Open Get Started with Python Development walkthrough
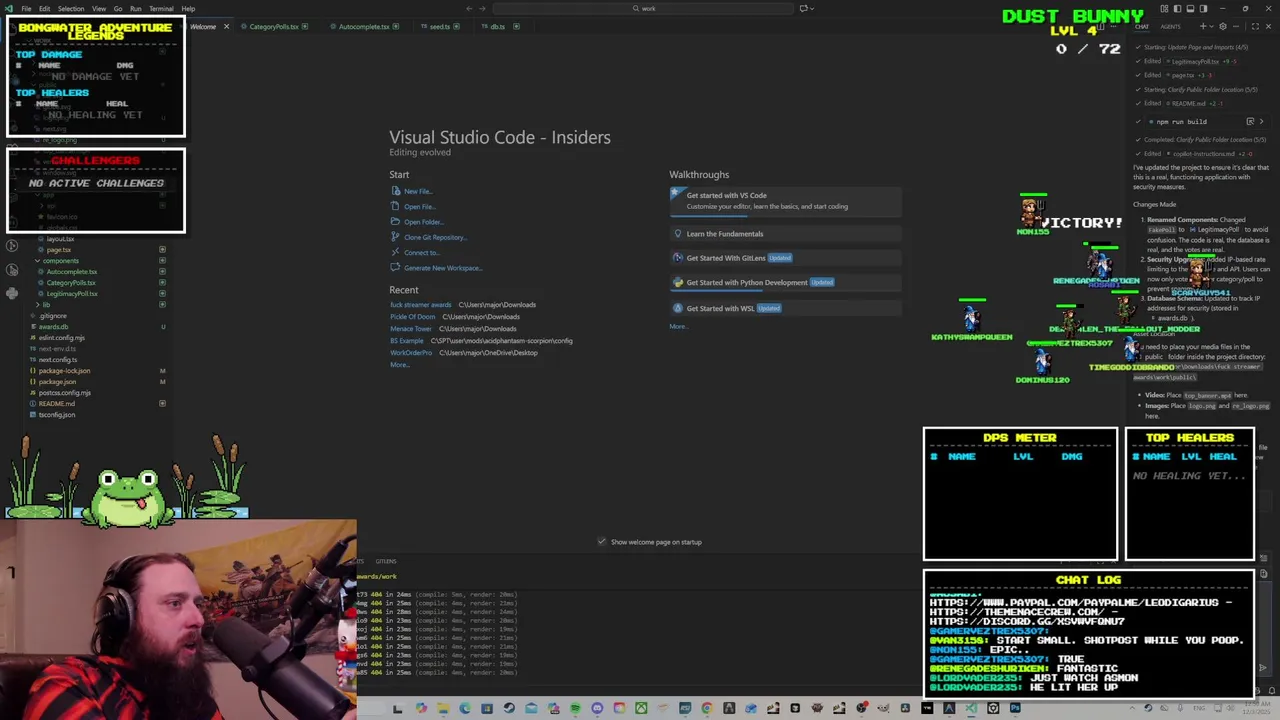The height and width of the screenshot is (720, 1280). [786, 282]
